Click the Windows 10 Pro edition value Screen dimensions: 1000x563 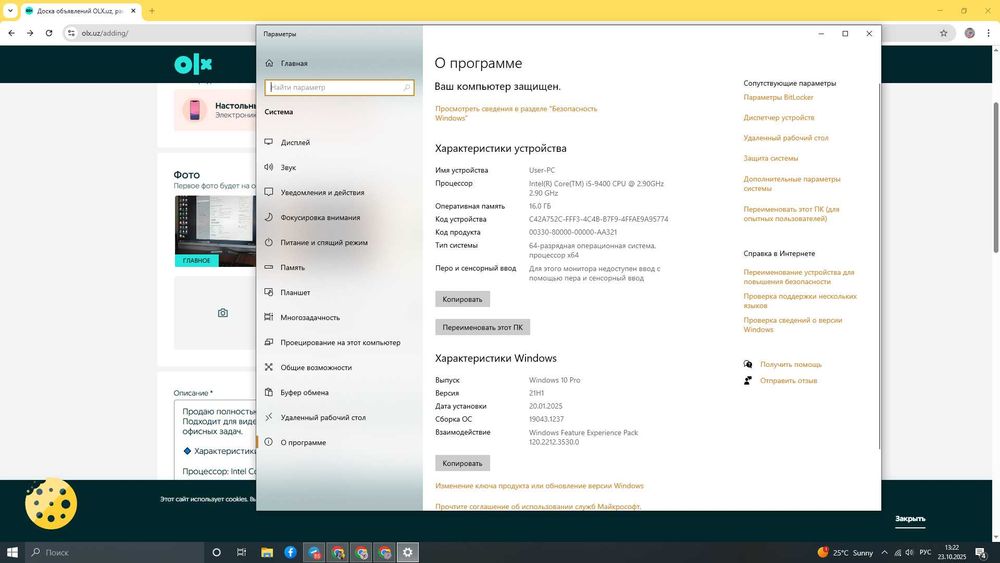554,380
